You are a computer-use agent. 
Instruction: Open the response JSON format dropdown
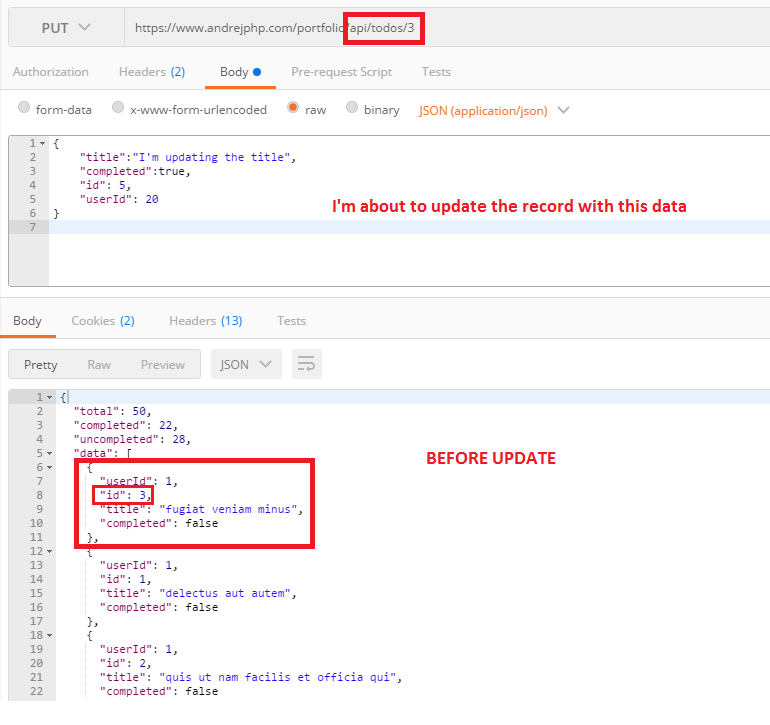tap(246, 364)
